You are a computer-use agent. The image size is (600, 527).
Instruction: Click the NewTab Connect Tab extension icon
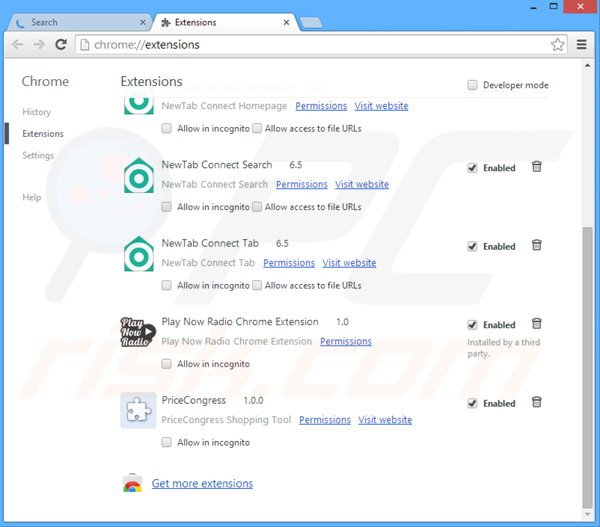(139, 254)
